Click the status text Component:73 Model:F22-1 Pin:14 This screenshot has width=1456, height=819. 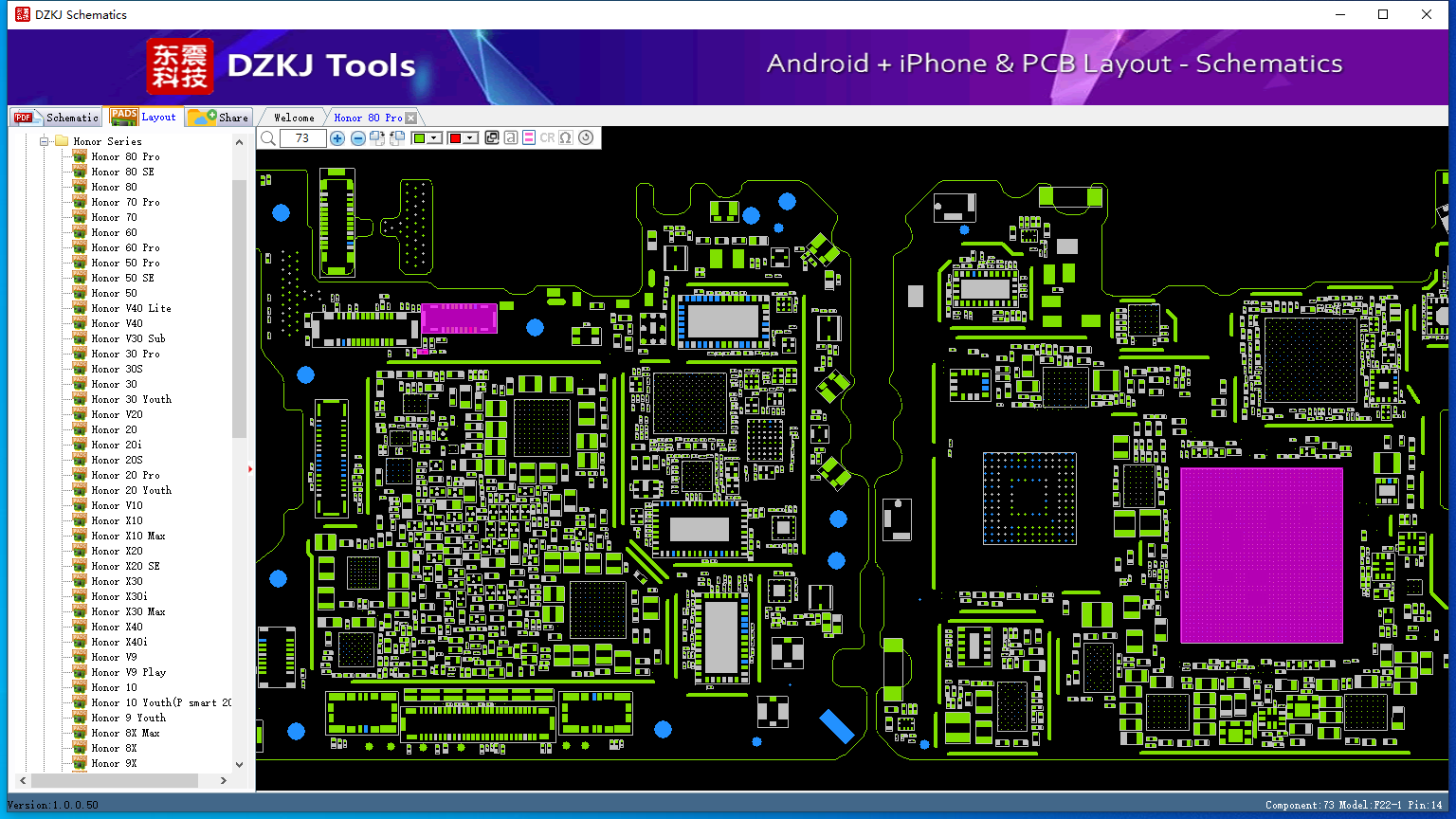point(1354,805)
